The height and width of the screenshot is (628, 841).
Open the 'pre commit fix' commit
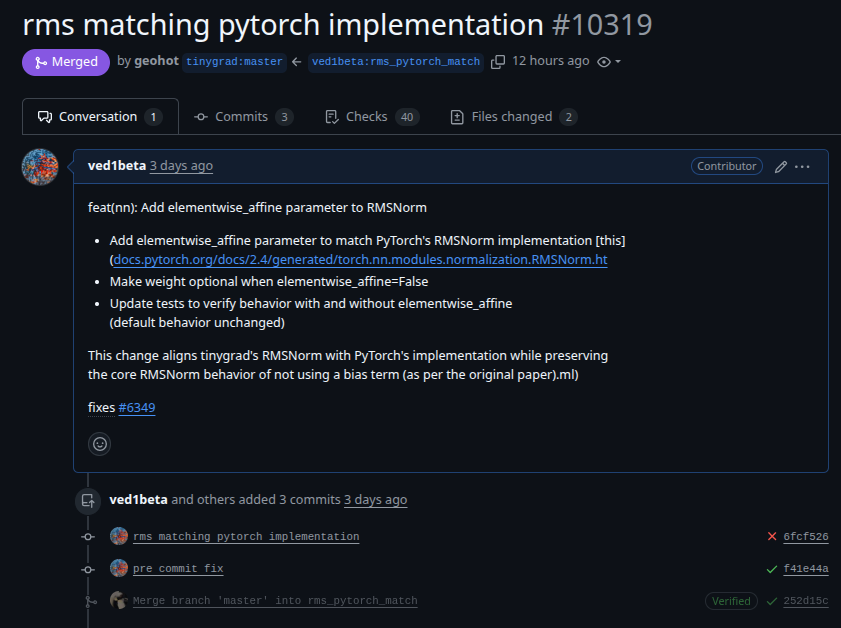178,568
